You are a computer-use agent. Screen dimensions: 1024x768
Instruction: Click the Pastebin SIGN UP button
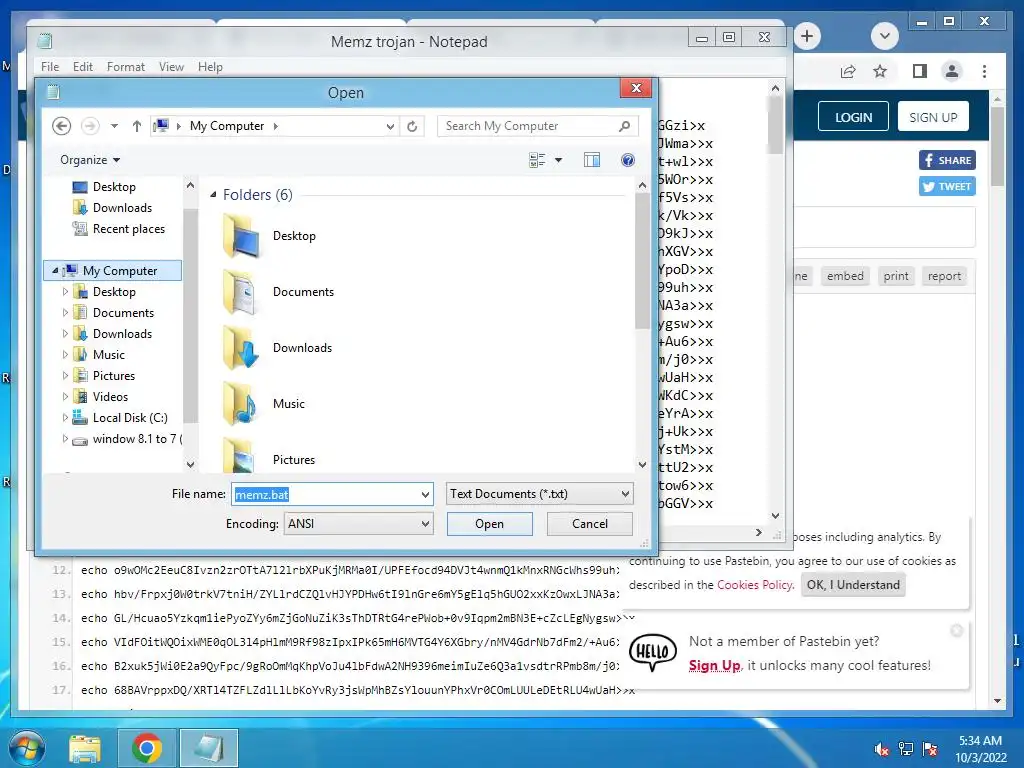click(x=933, y=117)
